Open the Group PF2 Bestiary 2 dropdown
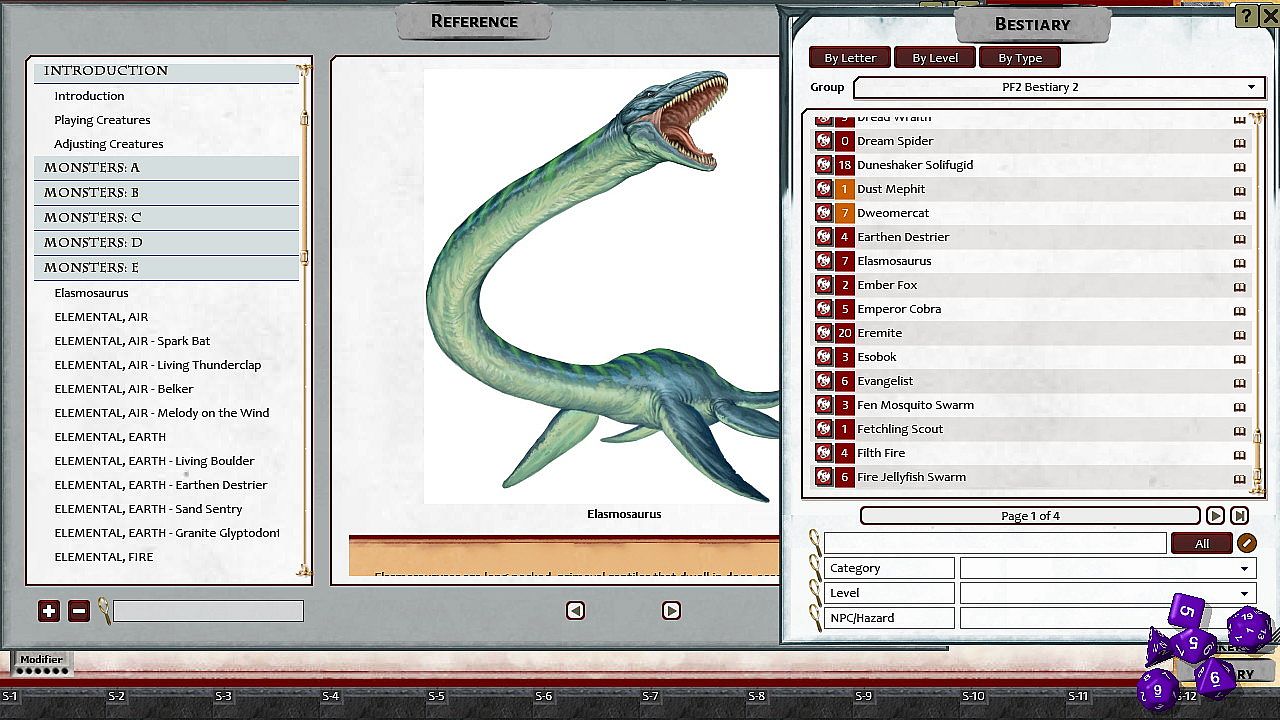 [x=1250, y=87]
